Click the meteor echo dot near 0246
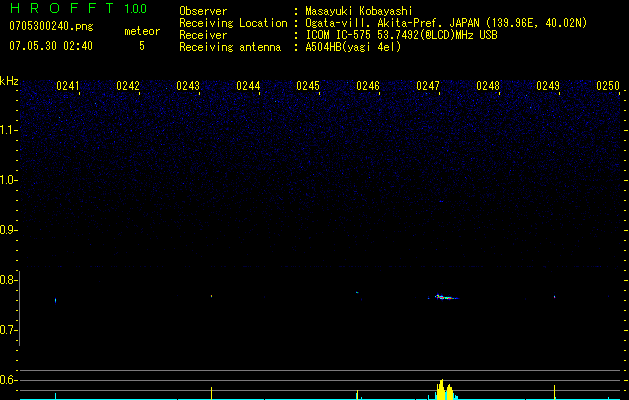The height and width of the screenshot is (400, 629). click(x=357, y=292)
